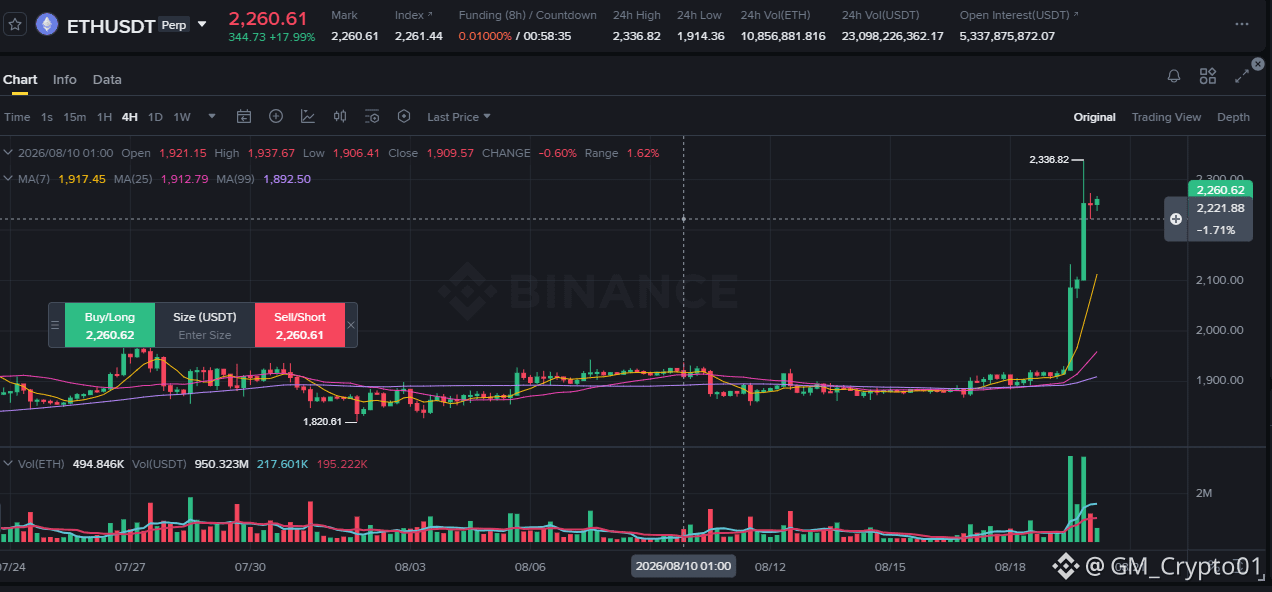Click the 08/06 date axis label
This screenshot has height=592, width=1272.
click(x=530, y=566)
